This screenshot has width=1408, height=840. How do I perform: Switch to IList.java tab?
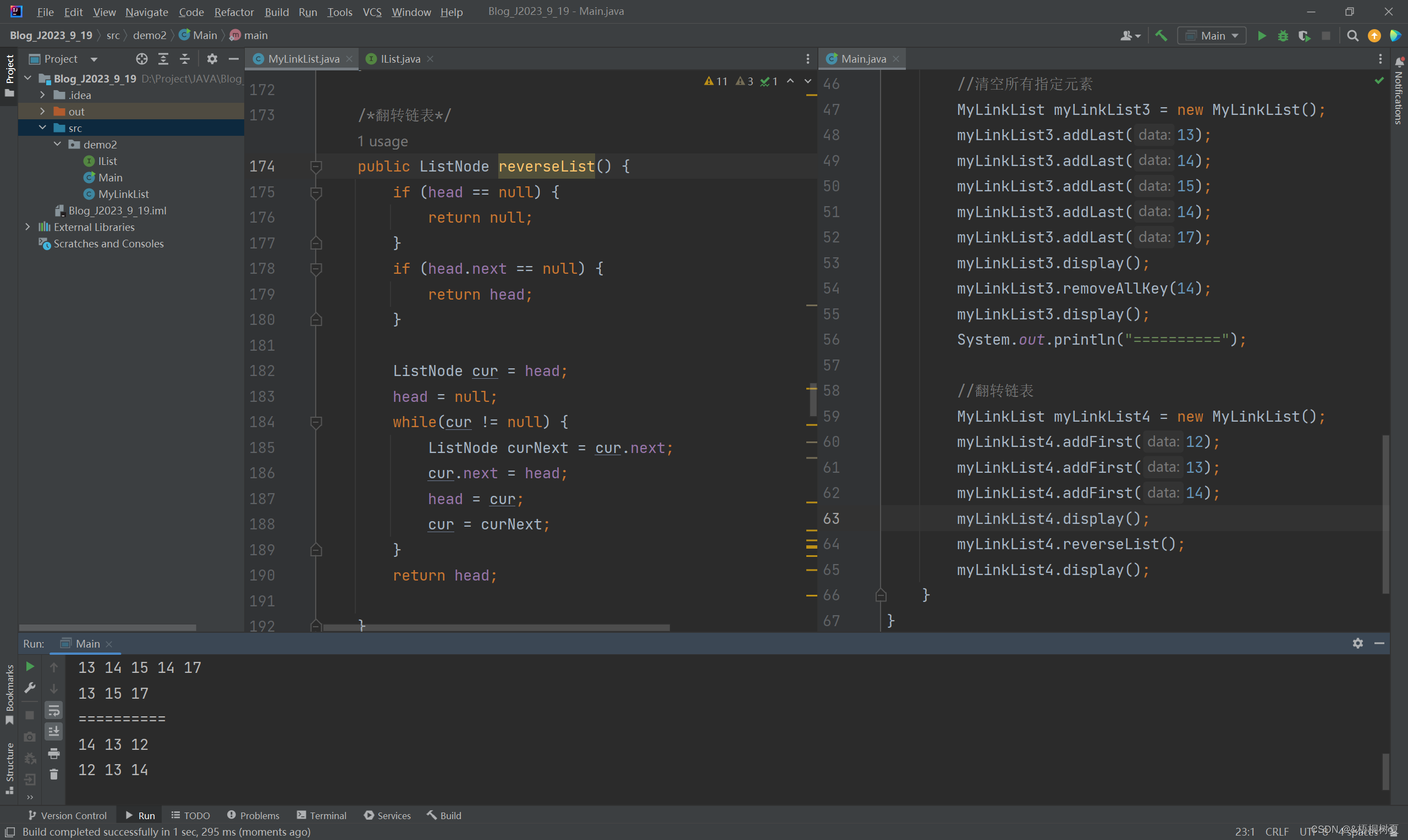coord(400,59)
